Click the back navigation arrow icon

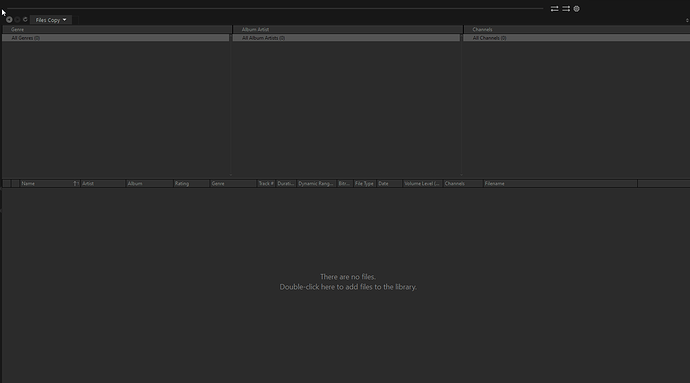pyautogui.click(x=9, y=20)
